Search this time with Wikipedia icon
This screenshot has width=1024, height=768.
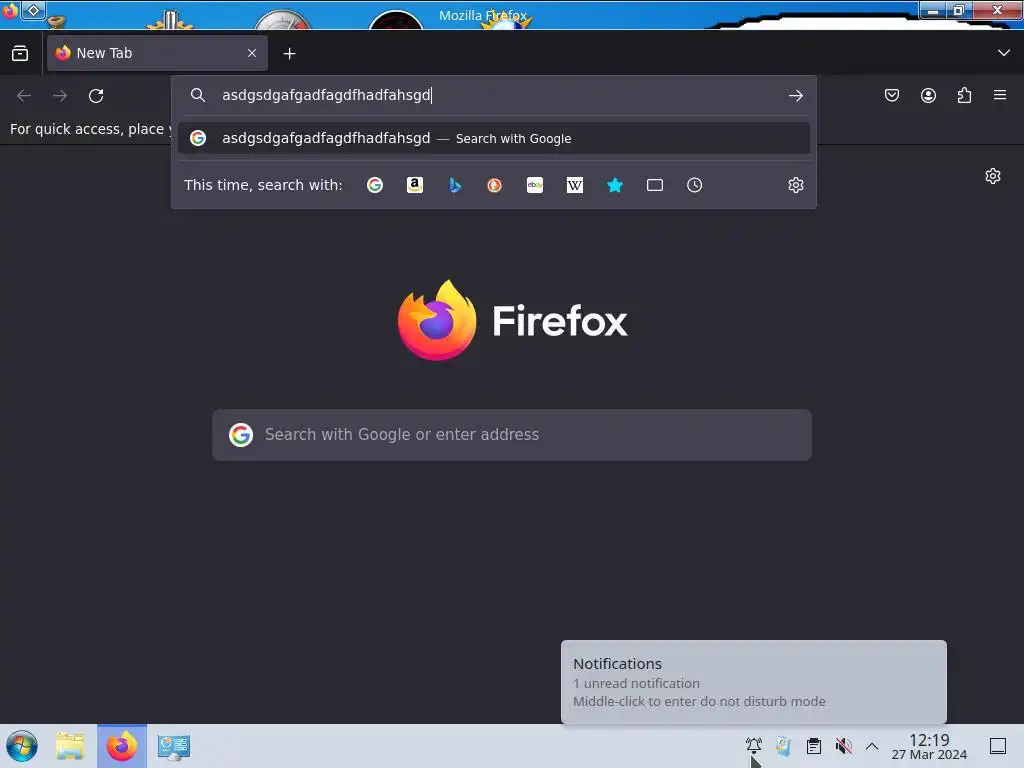click(x=575, y=185)
